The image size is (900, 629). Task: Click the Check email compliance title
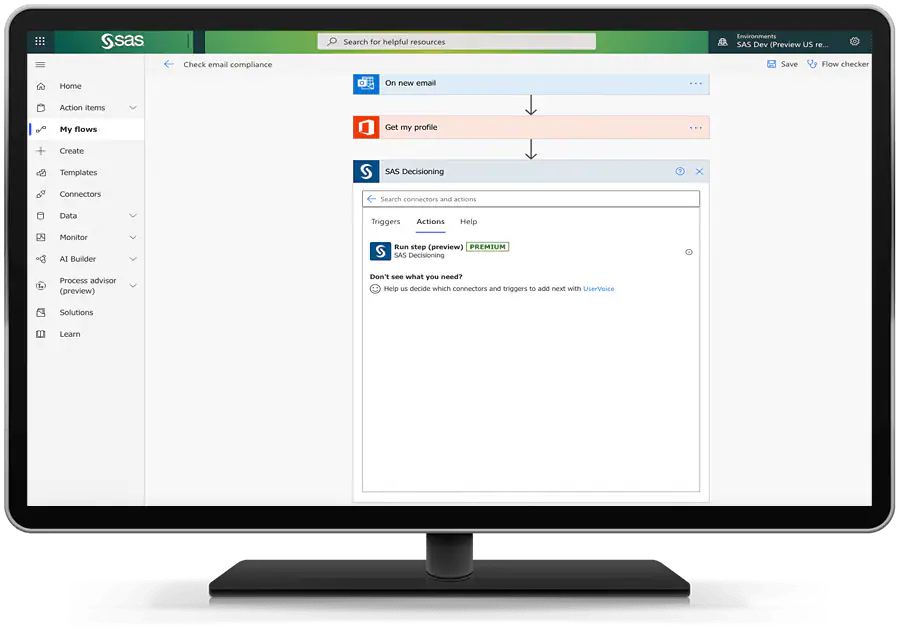(228, 64)
